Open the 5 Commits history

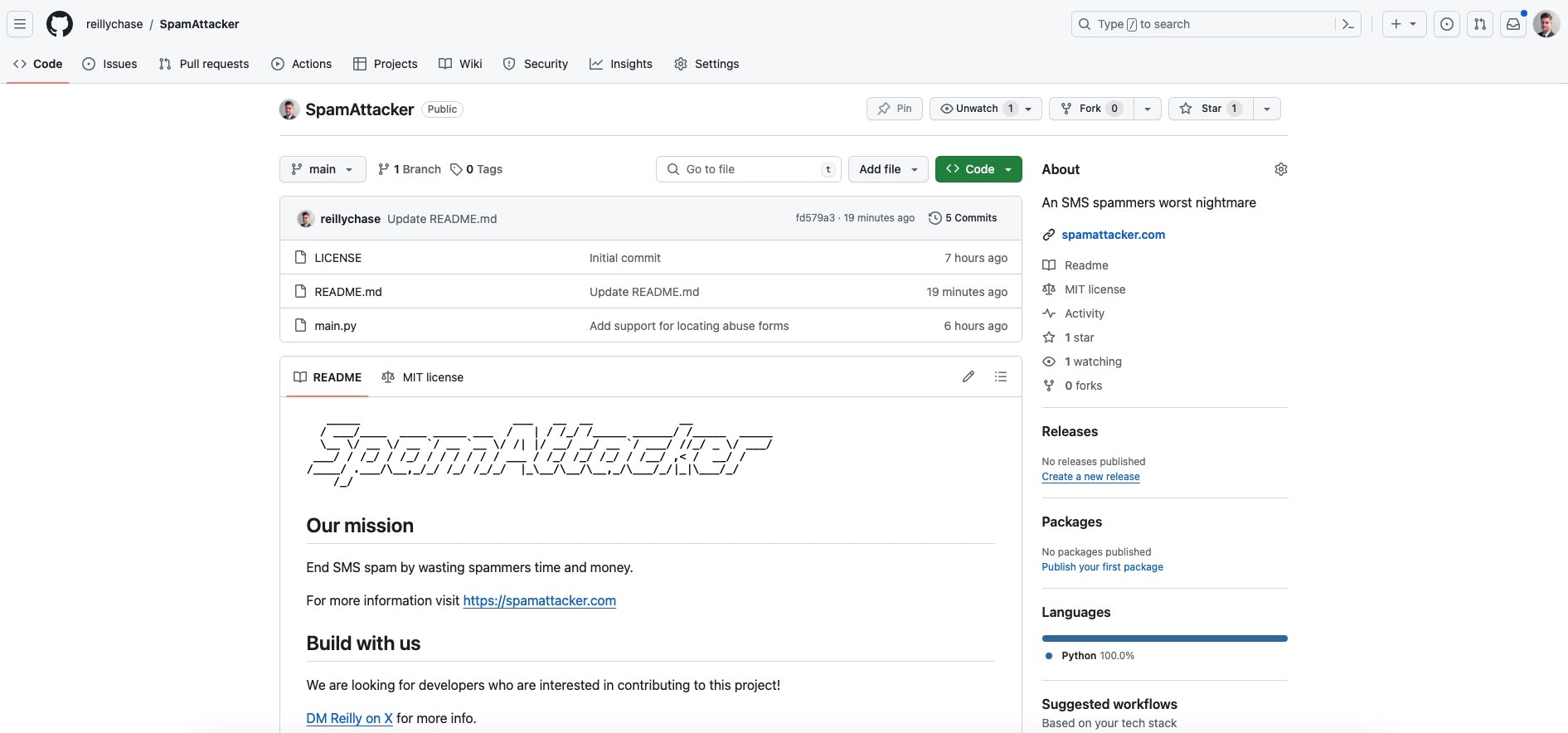(x=963, y=218)
